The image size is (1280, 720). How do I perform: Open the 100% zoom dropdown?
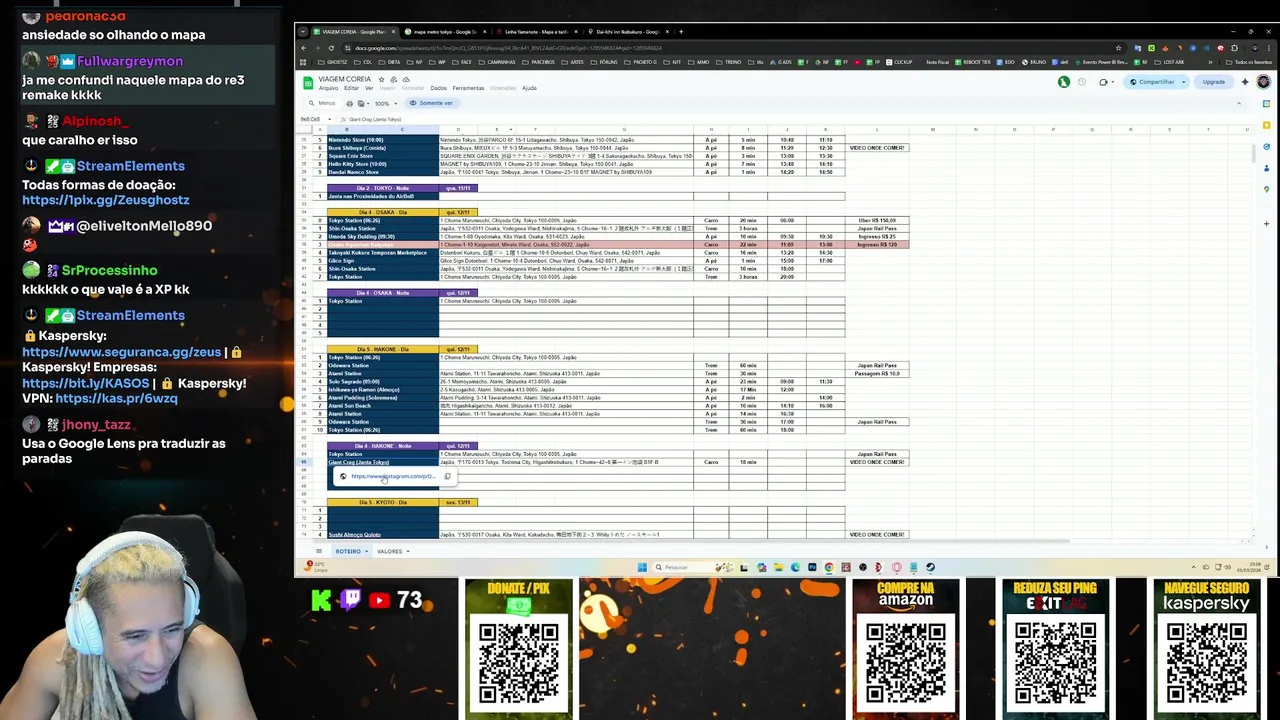tap(385, 103)
